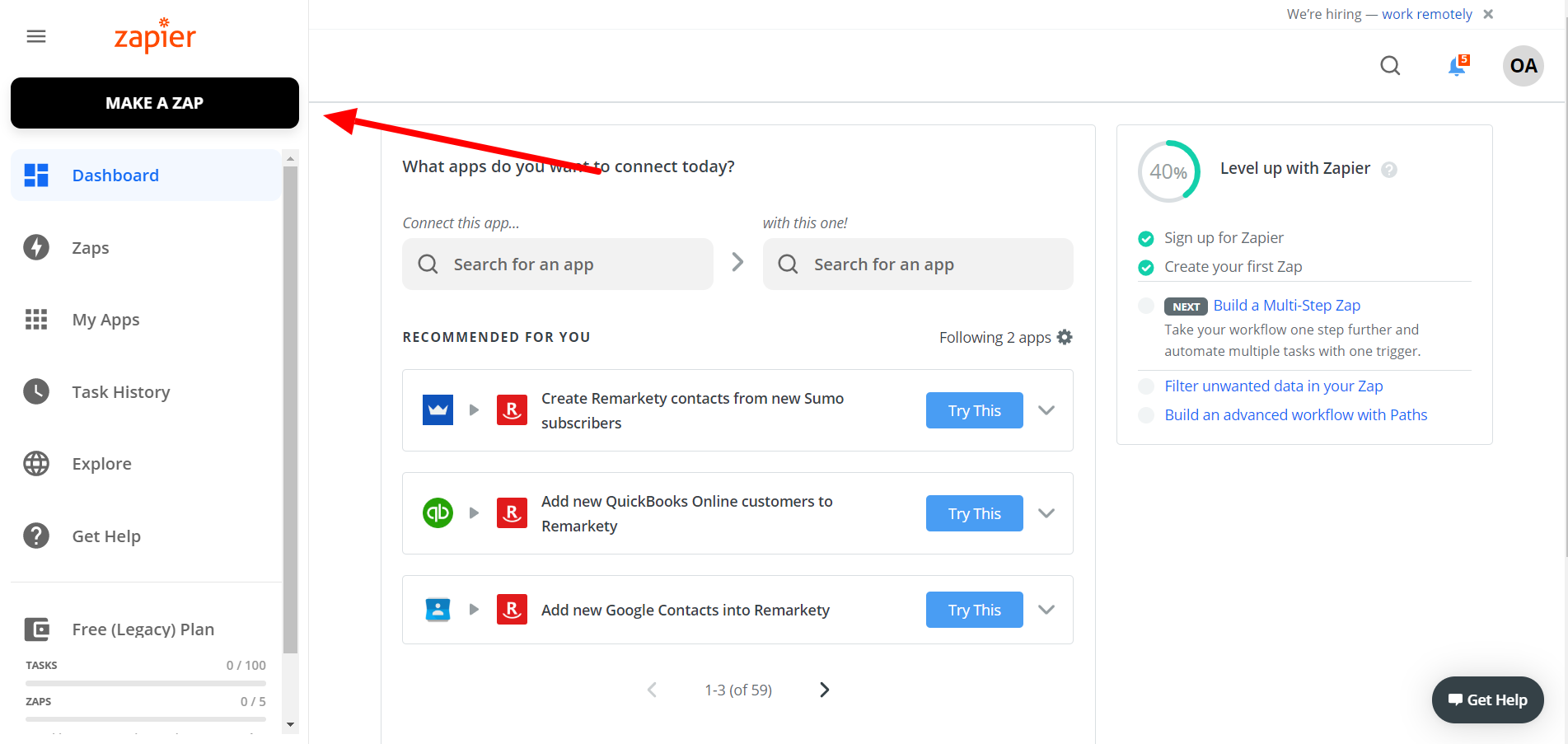Click the TASKS usage progress bar

[146, 683]
